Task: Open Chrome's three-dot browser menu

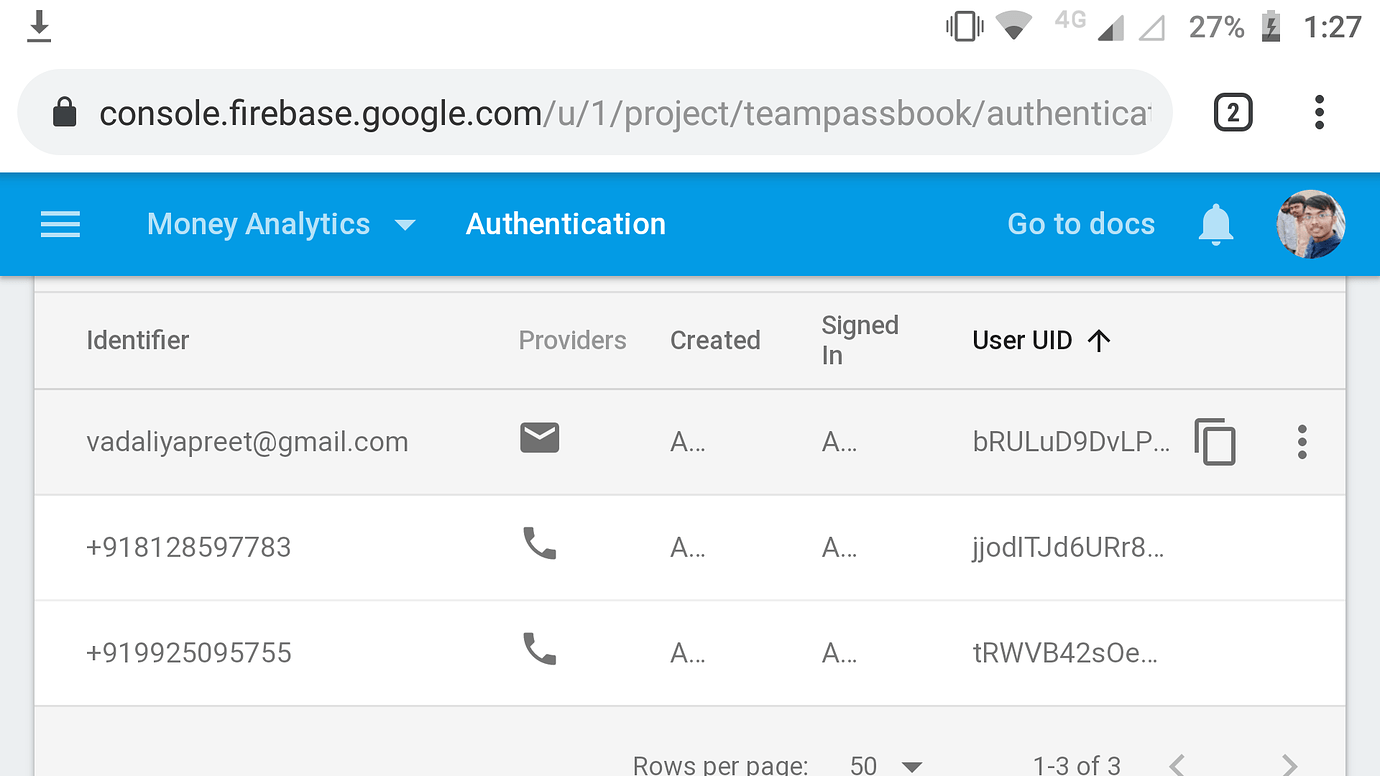Action: tap(1318, 112)
